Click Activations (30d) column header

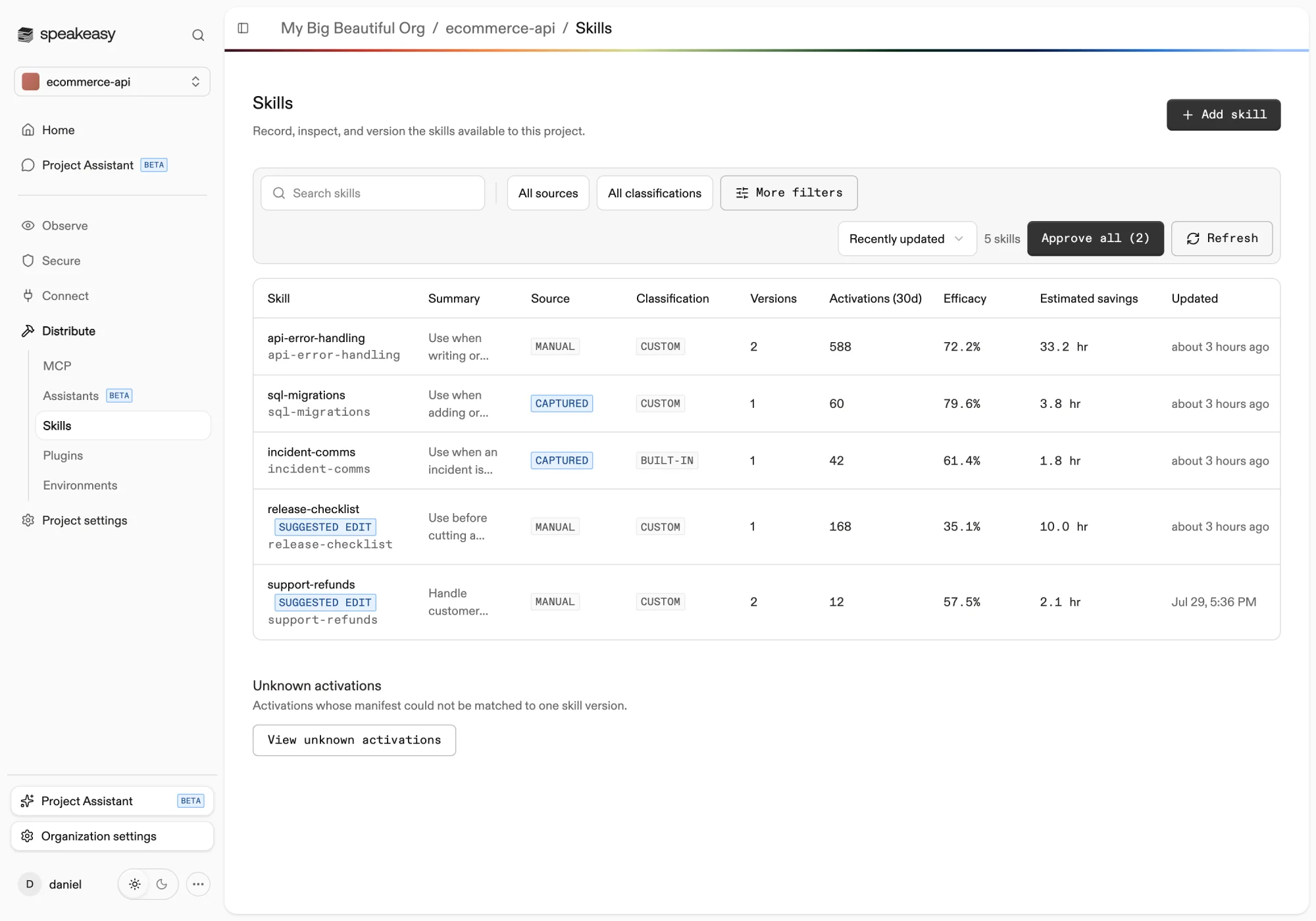pyautogui.click(x=875, y=299)
